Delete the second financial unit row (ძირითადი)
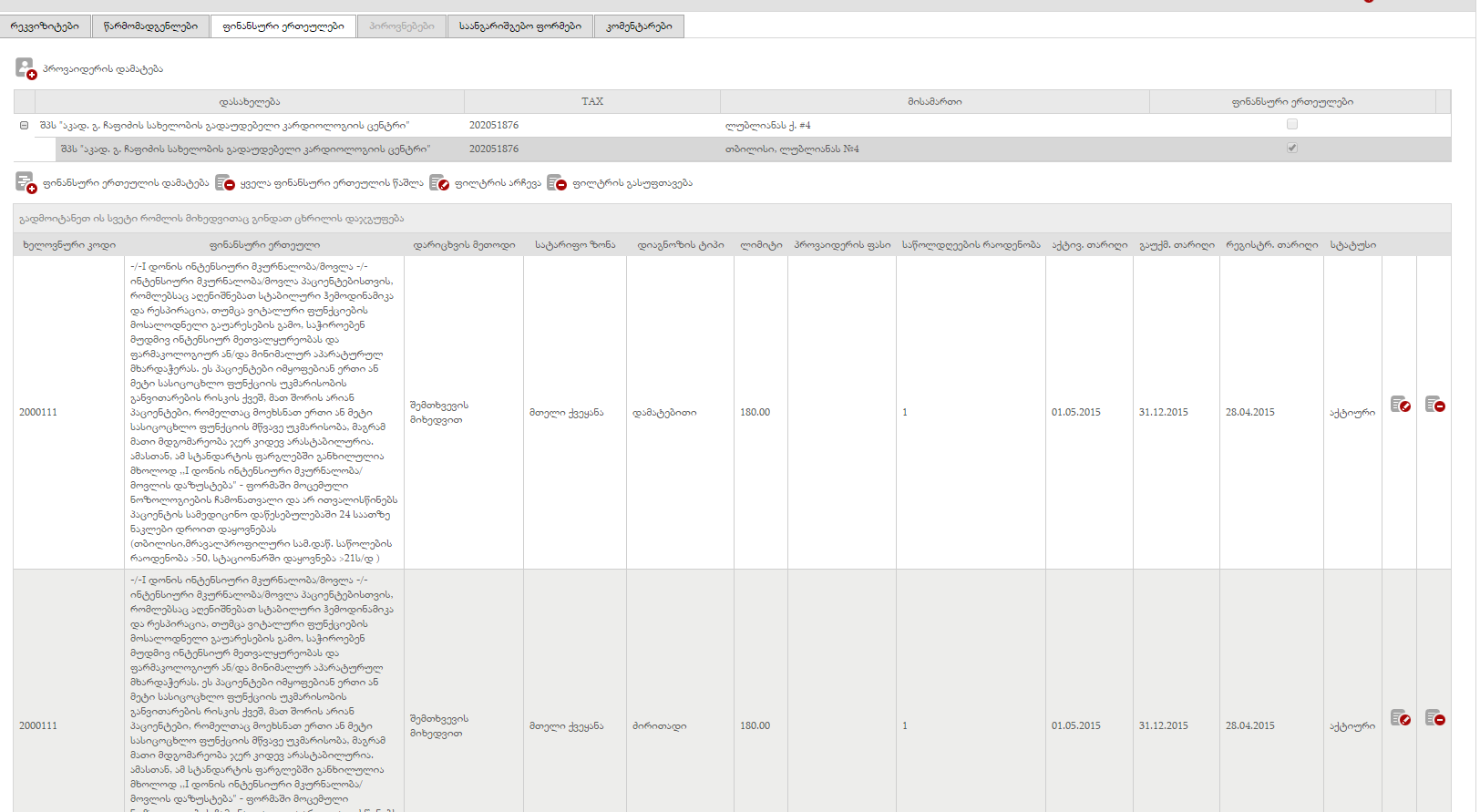1480x812 pixels. (1435, 718)
